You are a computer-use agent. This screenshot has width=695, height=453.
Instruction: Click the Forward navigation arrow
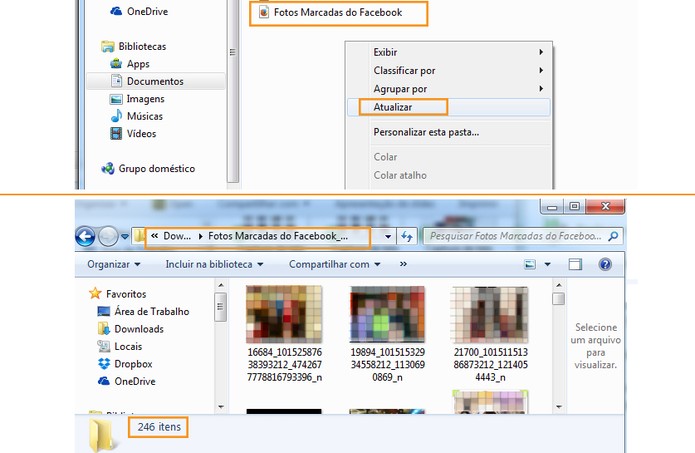click(108, 236)
